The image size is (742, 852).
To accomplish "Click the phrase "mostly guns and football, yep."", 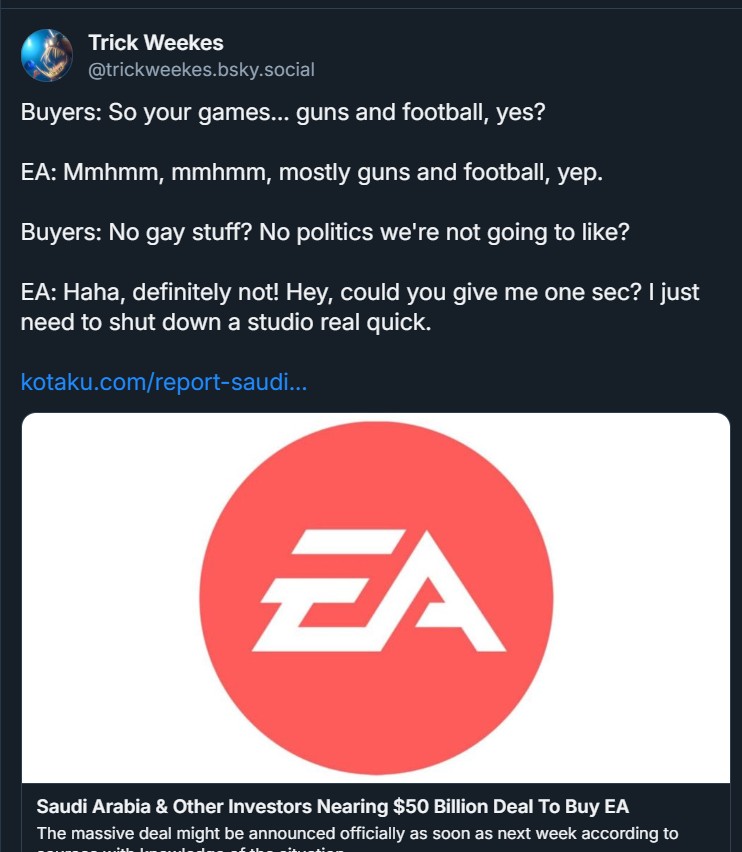I will 441,172.
